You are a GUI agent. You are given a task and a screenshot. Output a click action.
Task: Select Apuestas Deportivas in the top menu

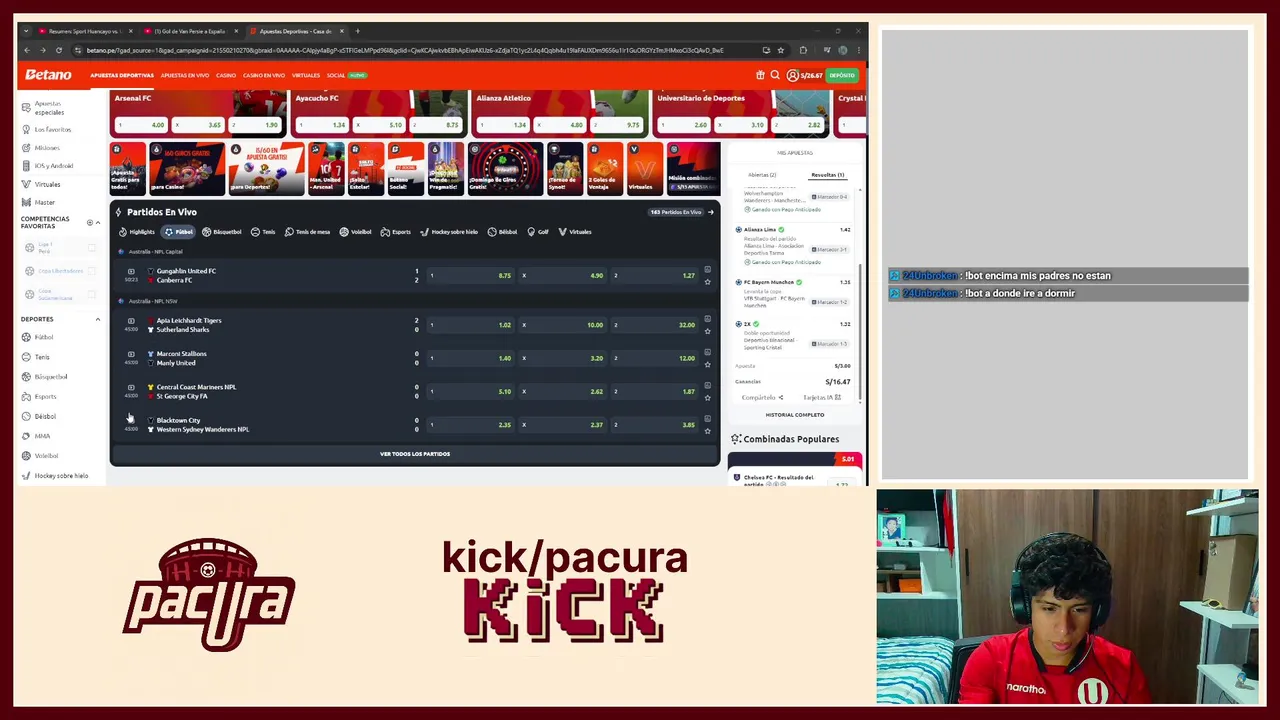click(122, 75)
